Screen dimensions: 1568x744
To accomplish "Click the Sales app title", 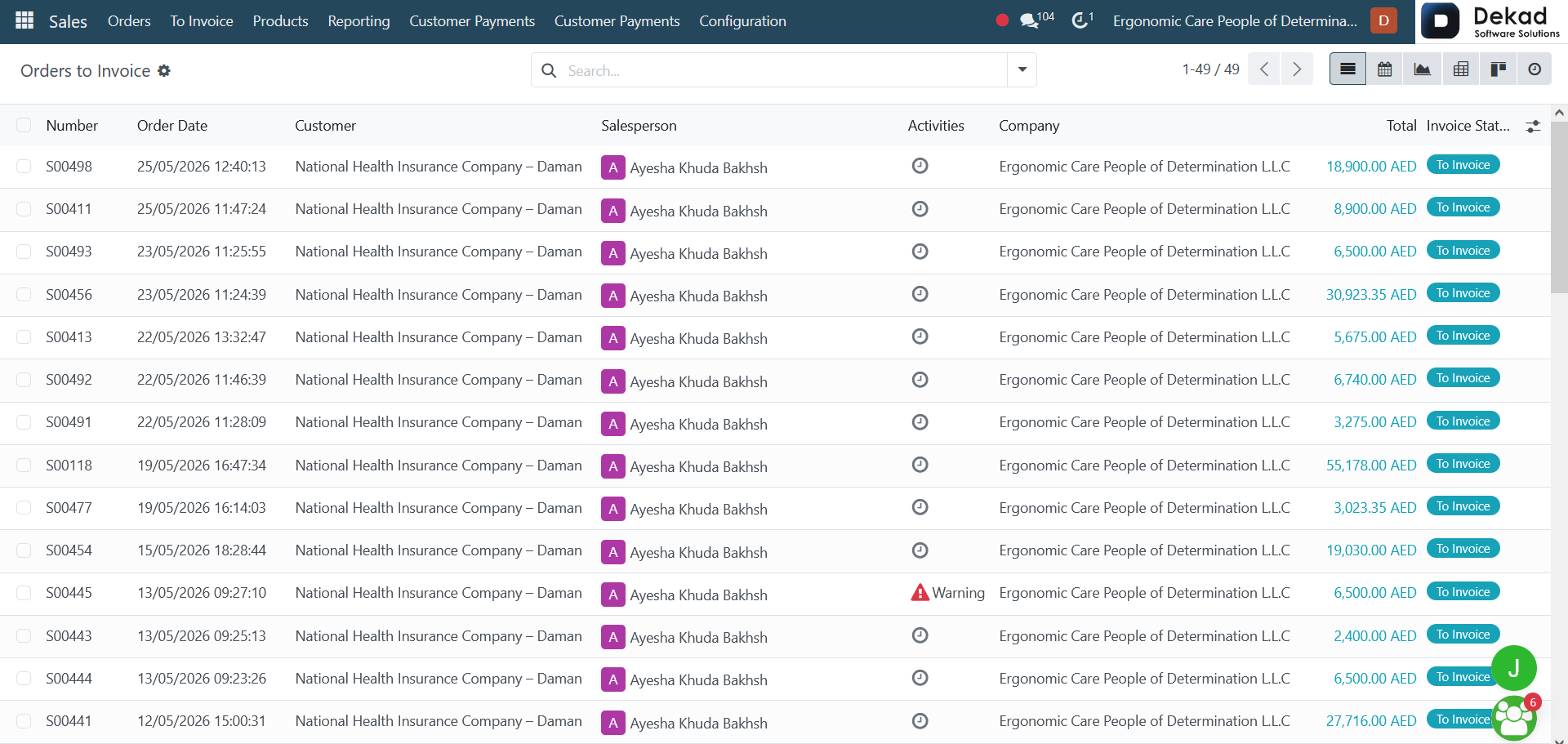I will coord(68,21).
